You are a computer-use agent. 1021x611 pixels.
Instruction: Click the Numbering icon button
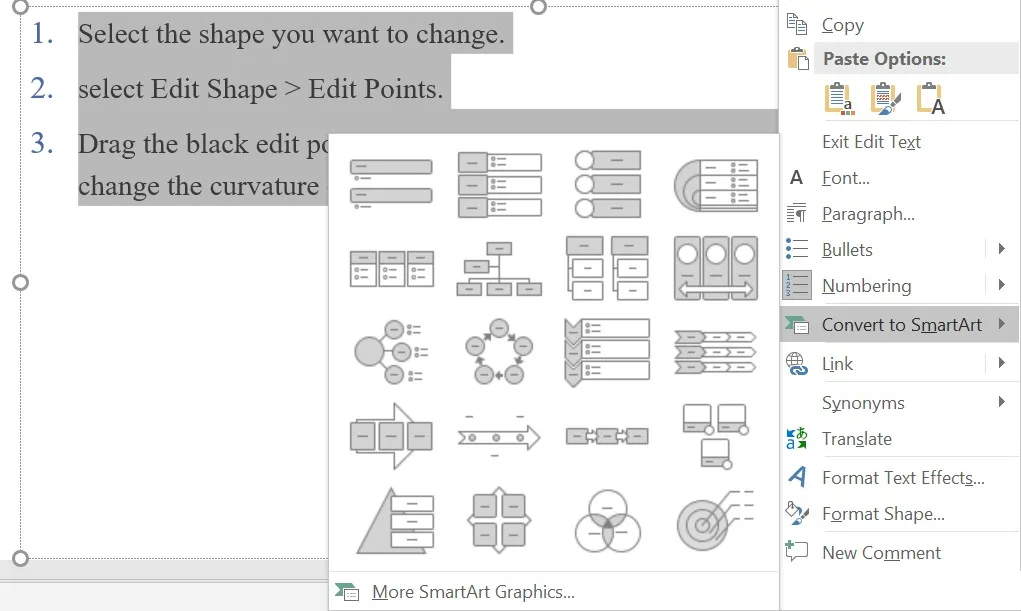(796, 285)
